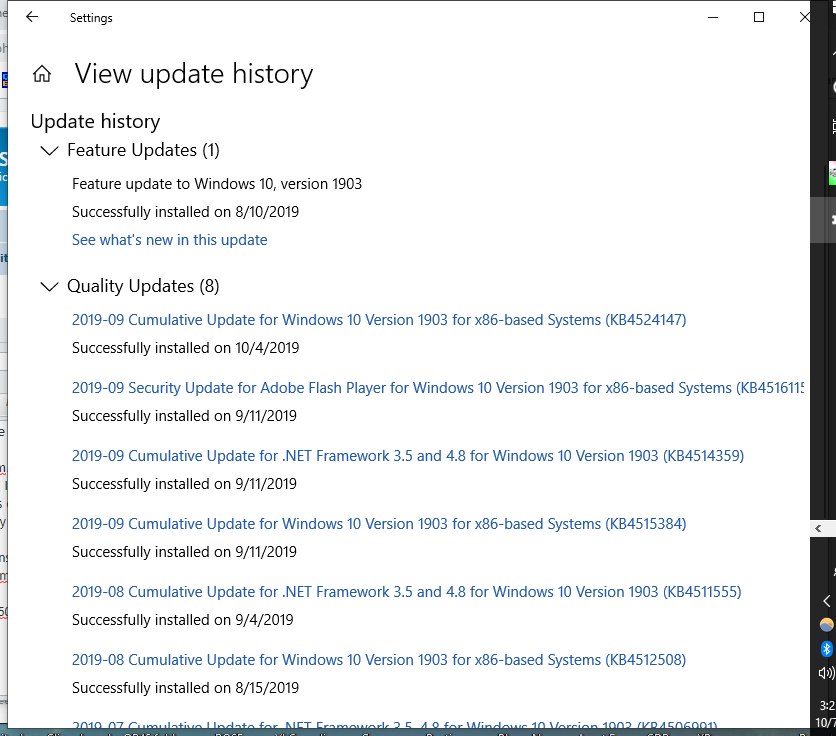The width and height of the screenshot is (836, 736).
Task: Click the Bluetooth tray icon
Action: [x=826, y=649]
